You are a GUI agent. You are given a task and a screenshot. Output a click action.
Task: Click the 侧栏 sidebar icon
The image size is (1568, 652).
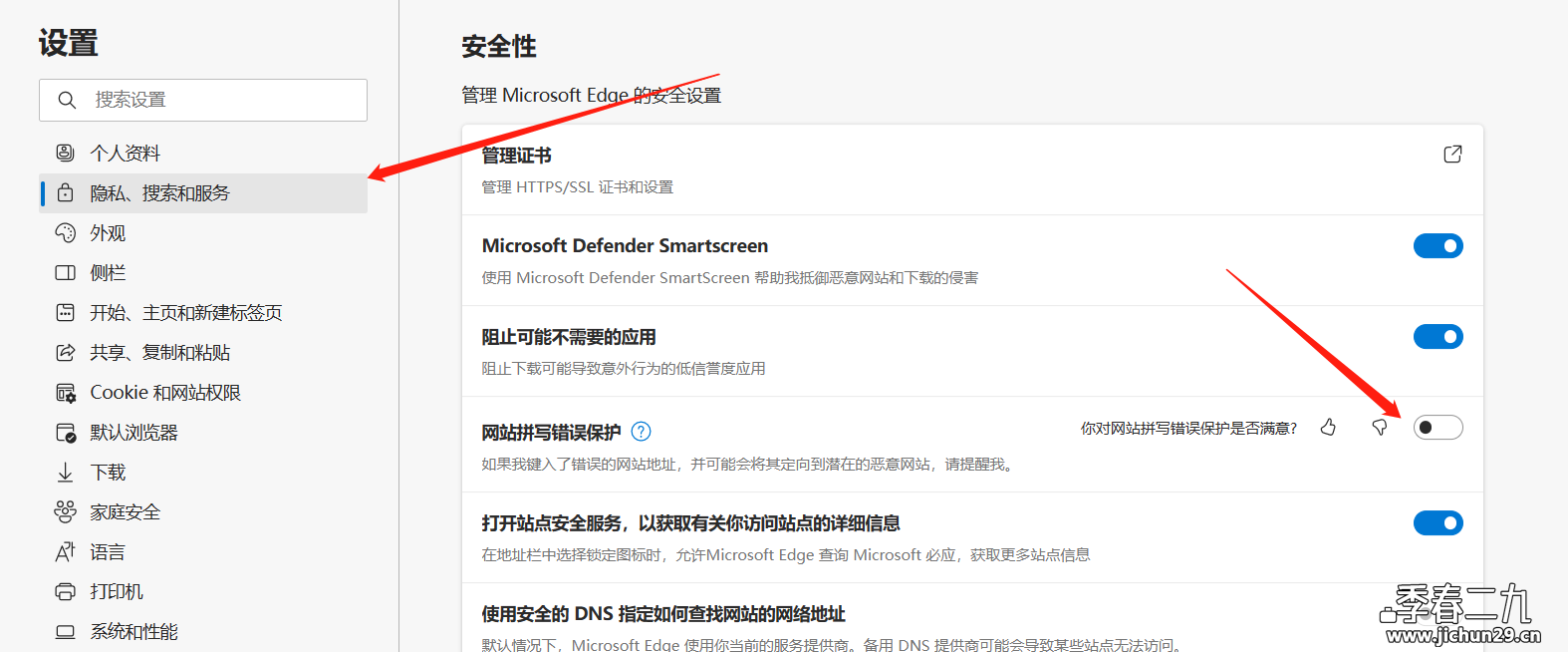65,272
